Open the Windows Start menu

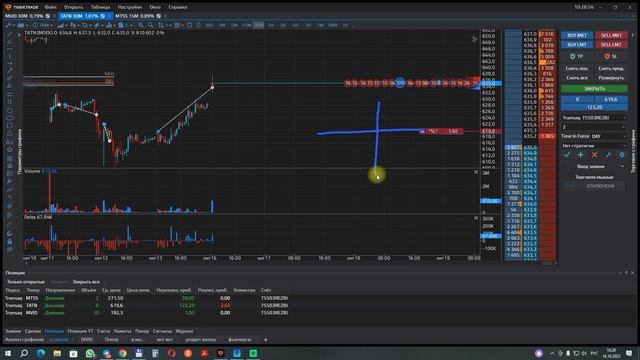click(x=8, y=353)
